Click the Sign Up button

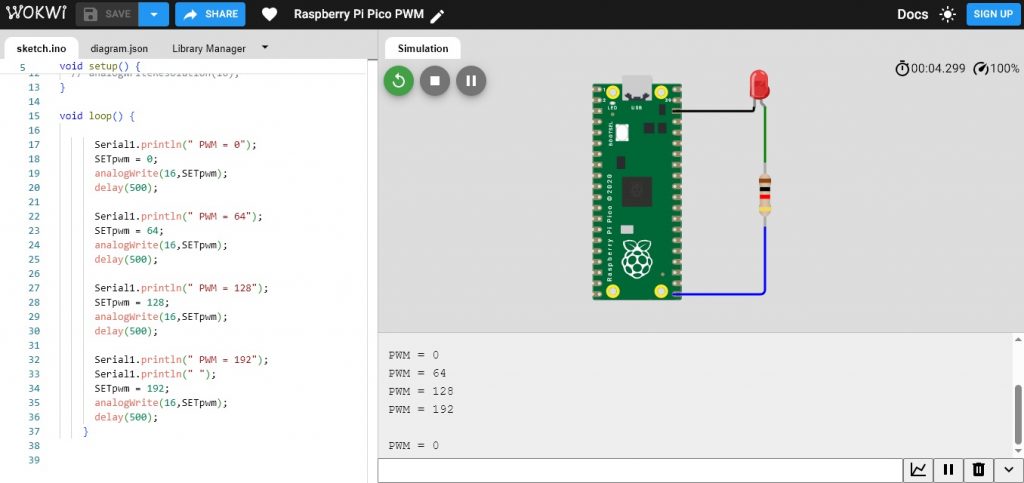click(993, 14)
